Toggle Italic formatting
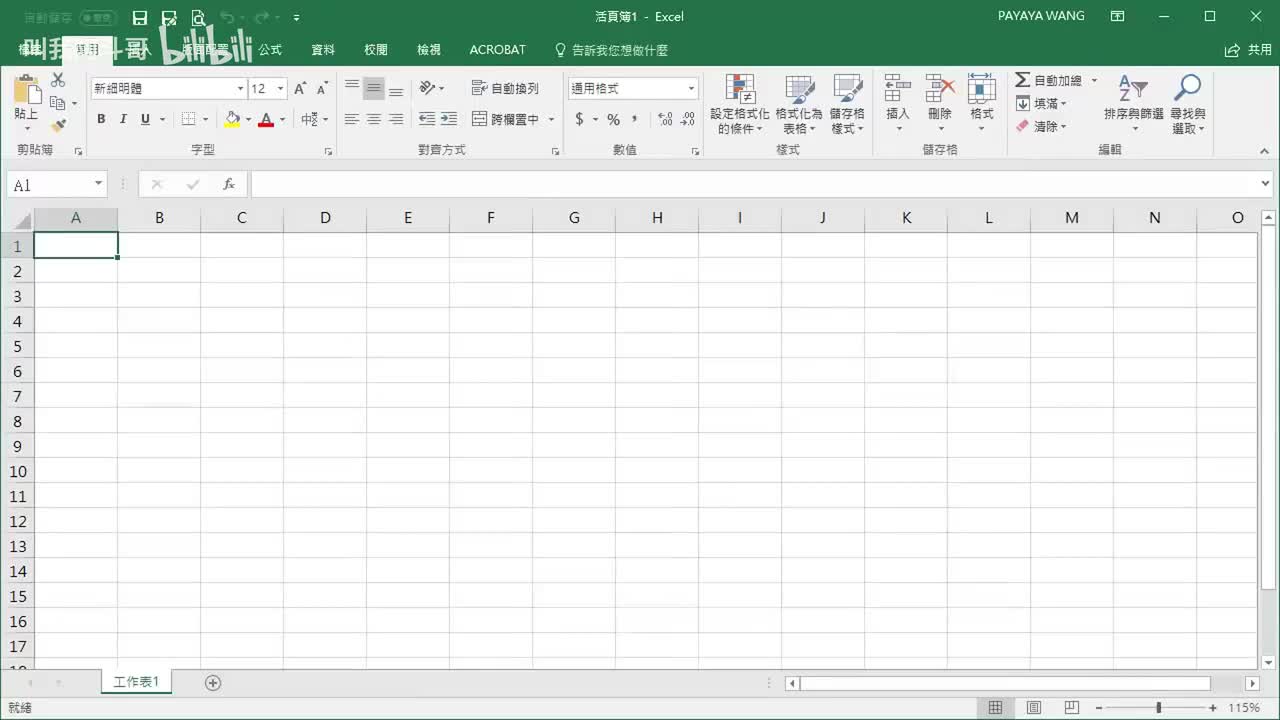Screen dimensions: 1280x720 tap(123, 119)
